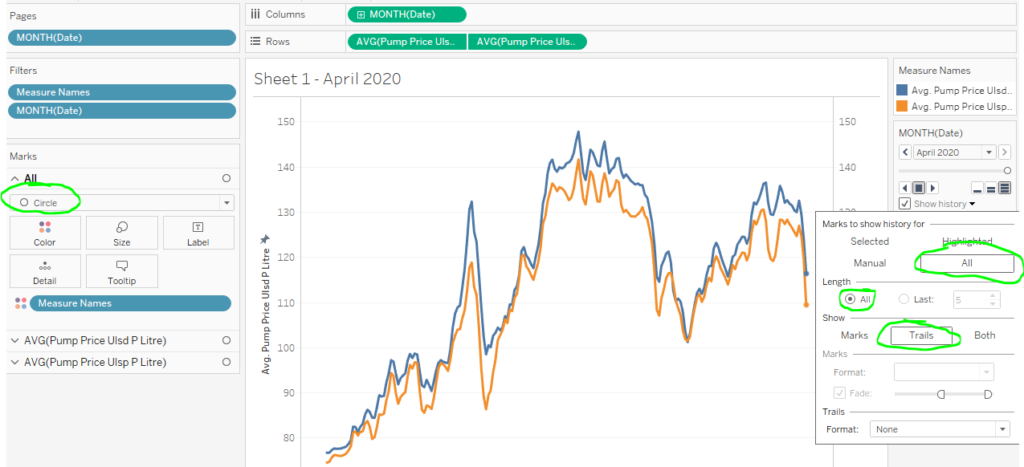Toggle the Show history checkbox
Image resolution: width=1024 pixels, height=467 pixels.
coord(904,203)
